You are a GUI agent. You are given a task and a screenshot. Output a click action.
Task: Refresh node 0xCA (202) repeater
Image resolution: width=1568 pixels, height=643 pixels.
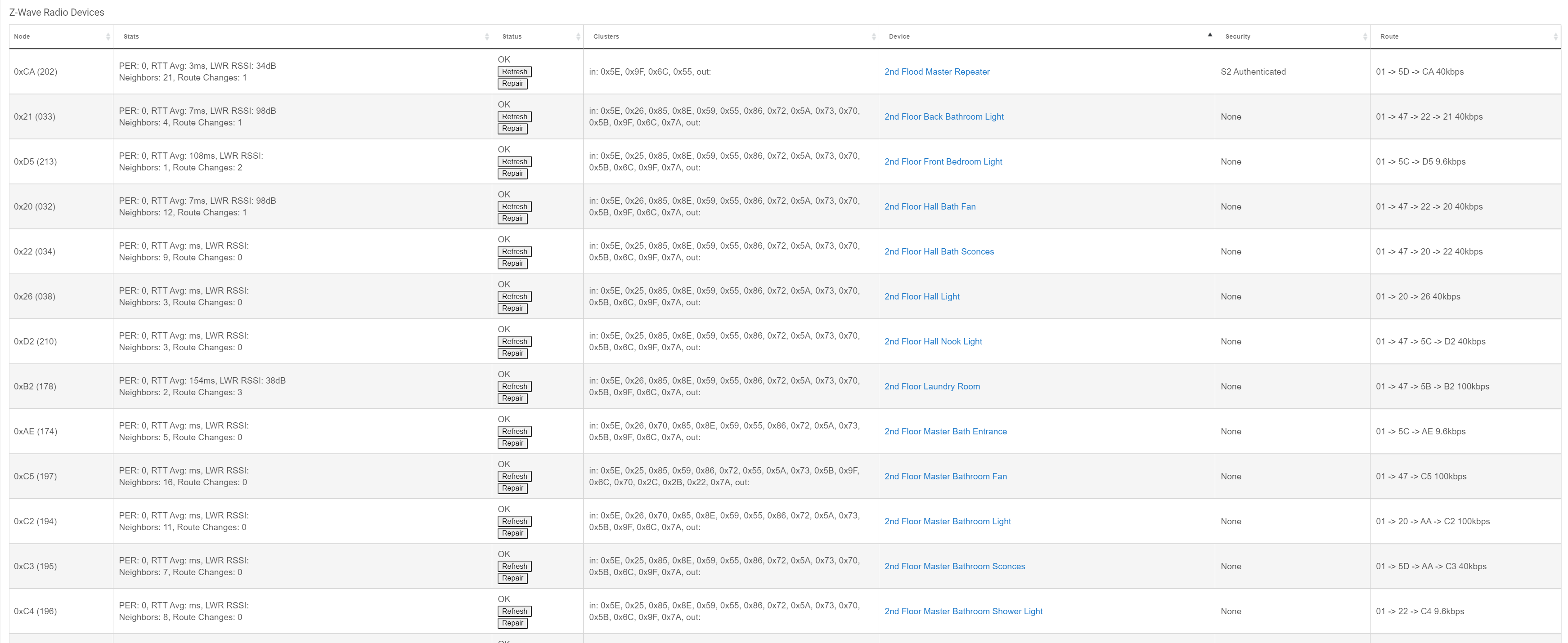click(514, 72)
